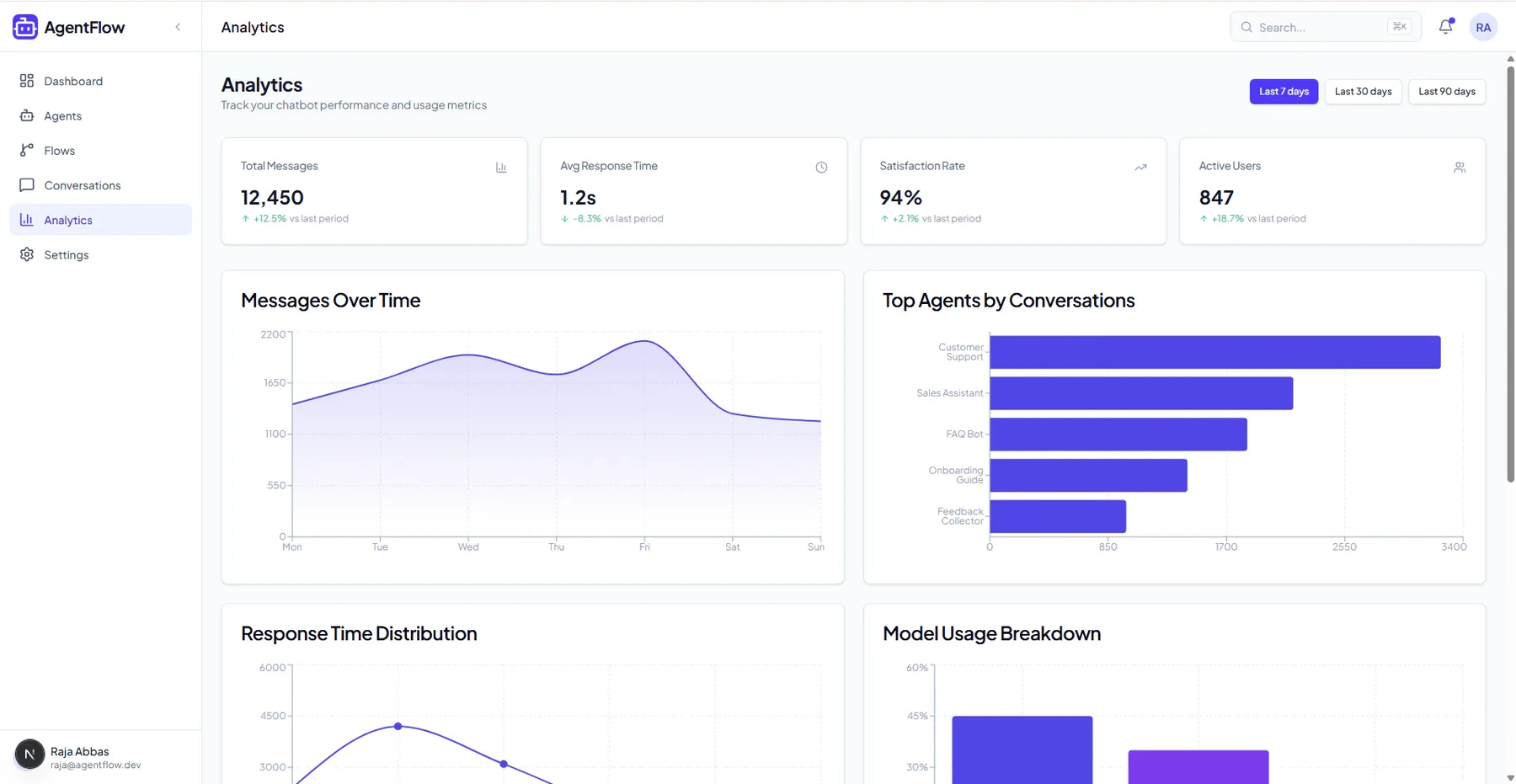Click the RA user avatar
The width and height of the screenshot is (1516, 784).
pos(1483,27)
